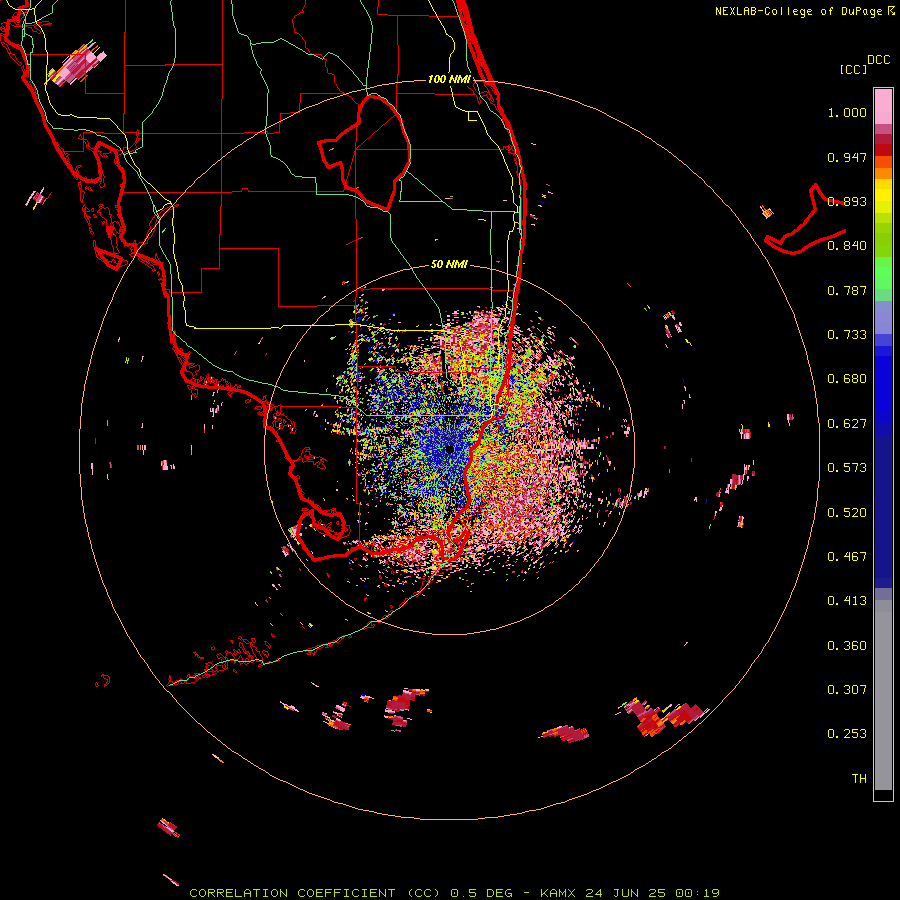Click the green segment of the color bar
Viewport: 900px width, 900px height.
click(x=883, y=273)
